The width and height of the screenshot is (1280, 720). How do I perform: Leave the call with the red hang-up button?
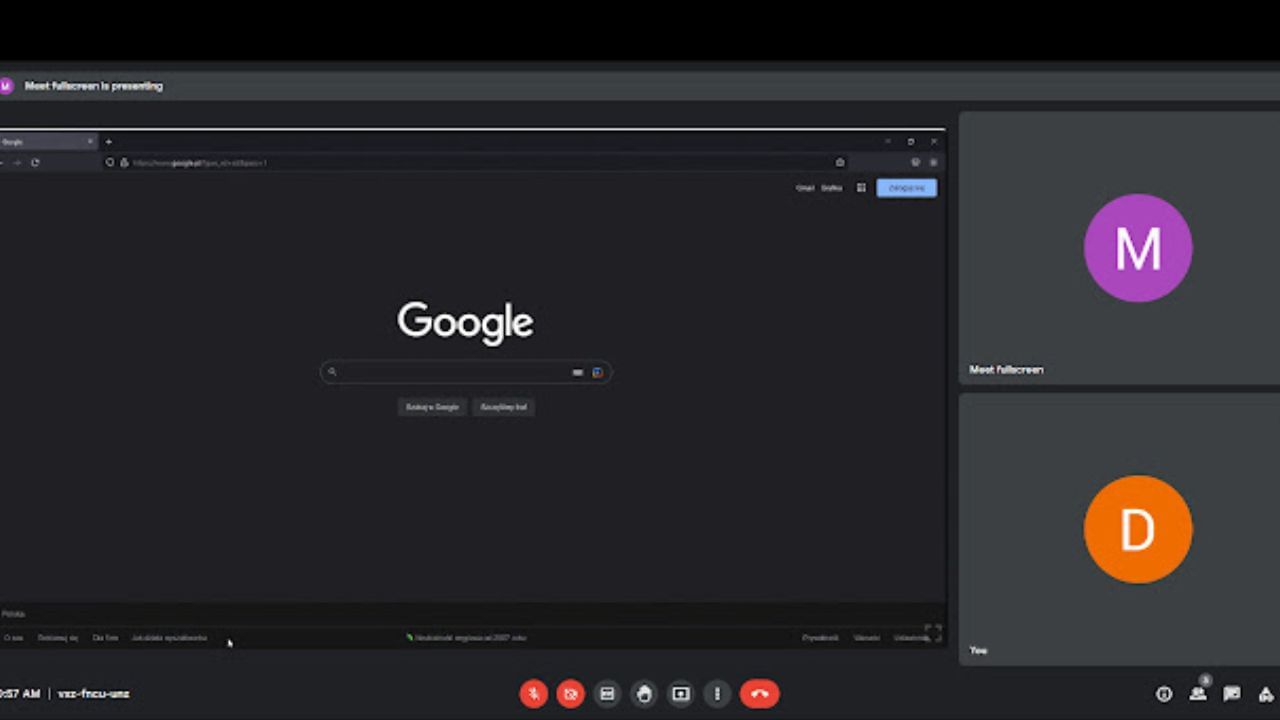pyautogui.click(x=759, y=693)
